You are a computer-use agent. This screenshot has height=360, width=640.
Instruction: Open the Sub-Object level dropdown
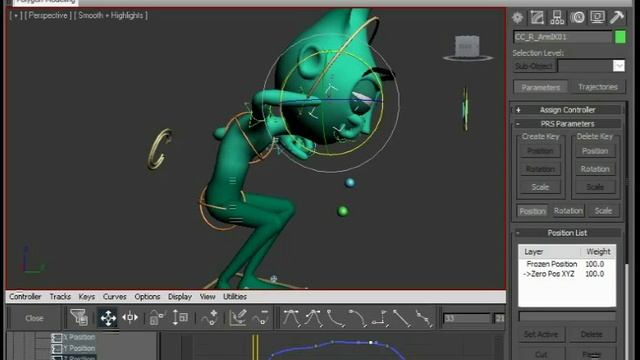click(x=619, y=66)
